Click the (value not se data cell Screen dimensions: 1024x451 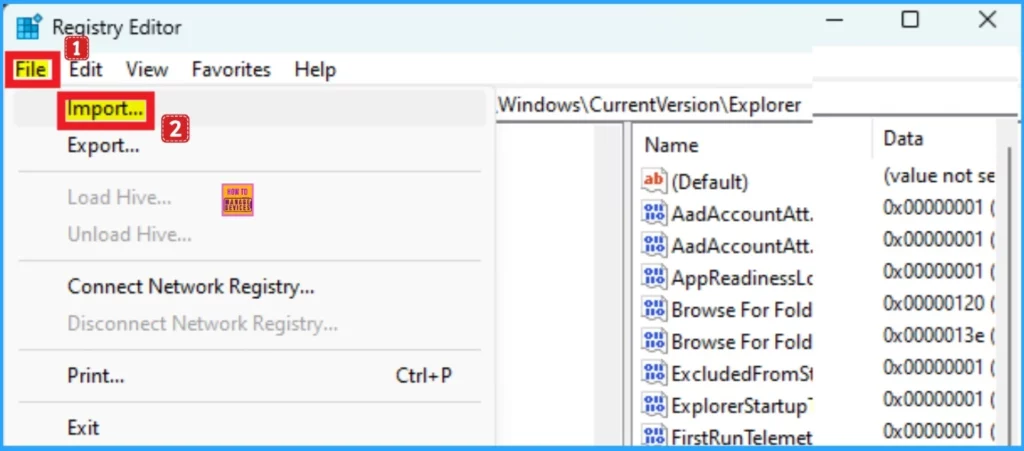(x=938, y=175)
